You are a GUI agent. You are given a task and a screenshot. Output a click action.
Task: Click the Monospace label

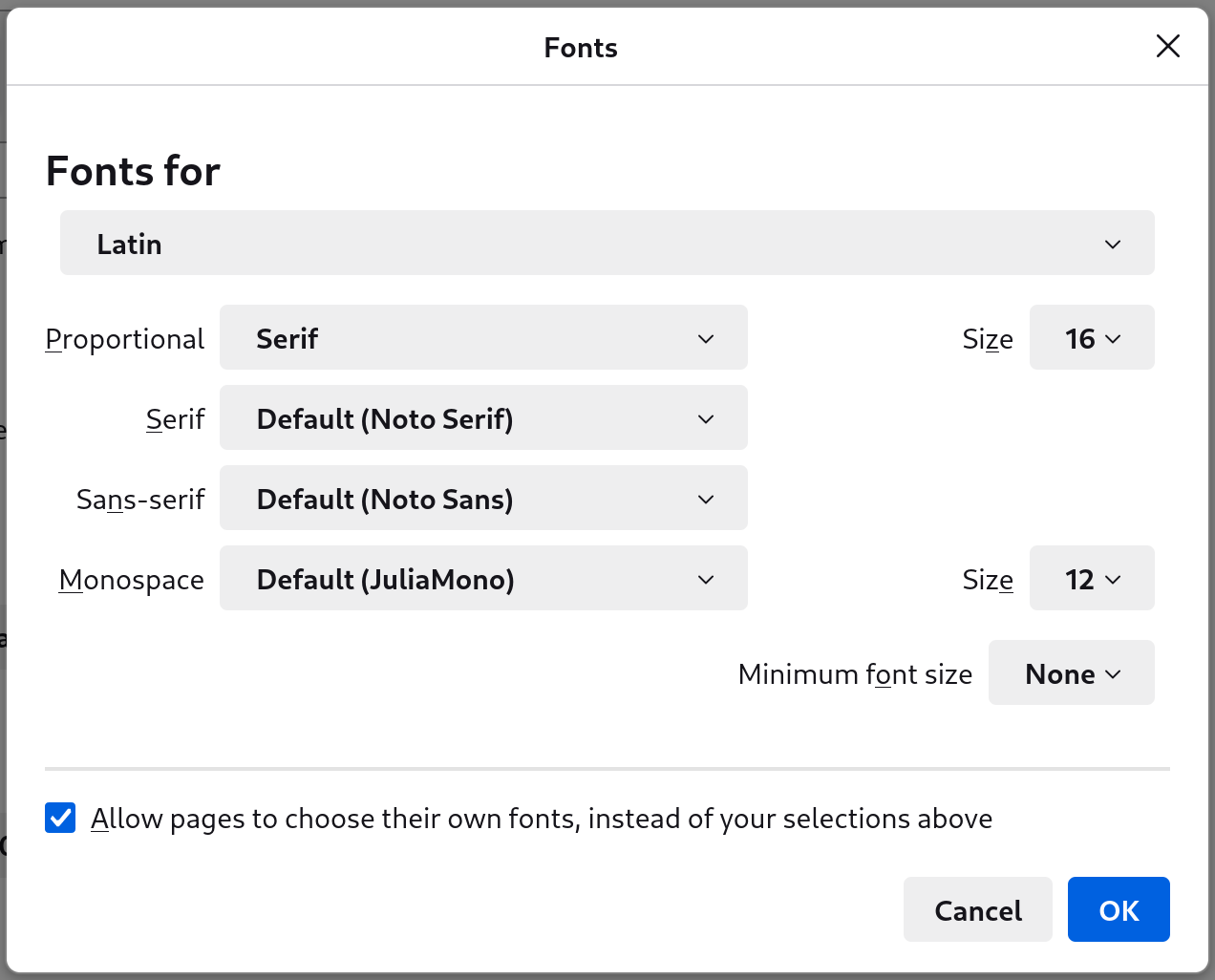[x=131, y=580]
